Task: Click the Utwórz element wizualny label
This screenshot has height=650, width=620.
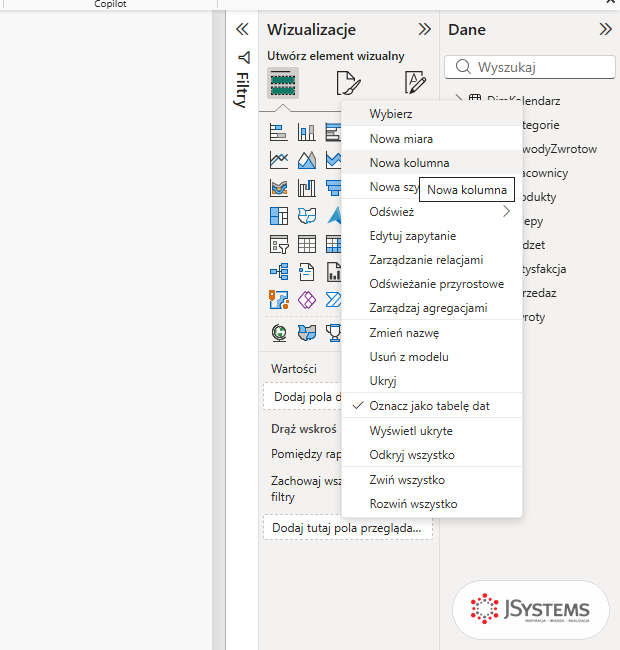Action: tap(336, 56)
